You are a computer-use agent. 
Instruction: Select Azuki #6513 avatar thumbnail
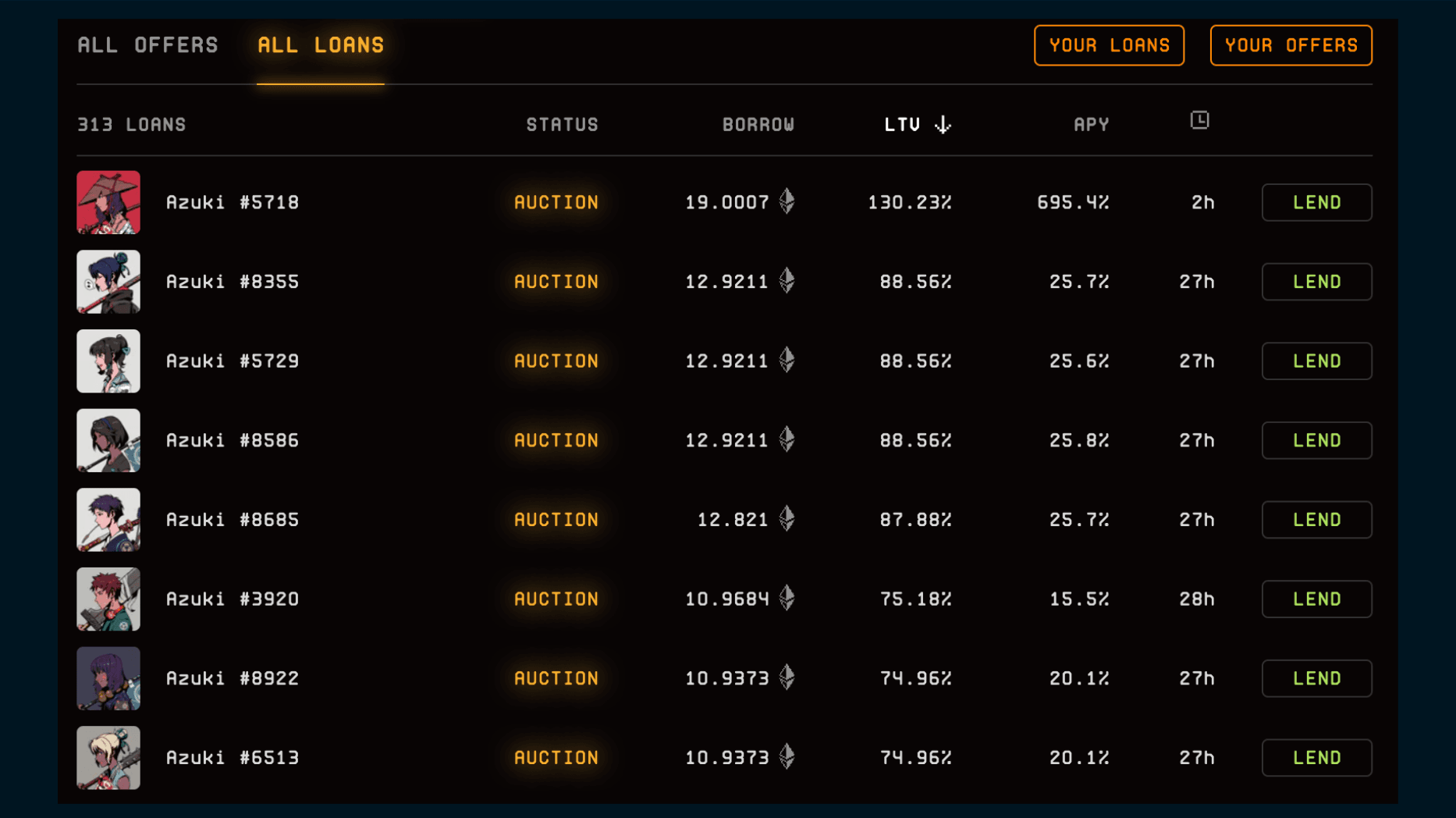click(x=108, y=757)
